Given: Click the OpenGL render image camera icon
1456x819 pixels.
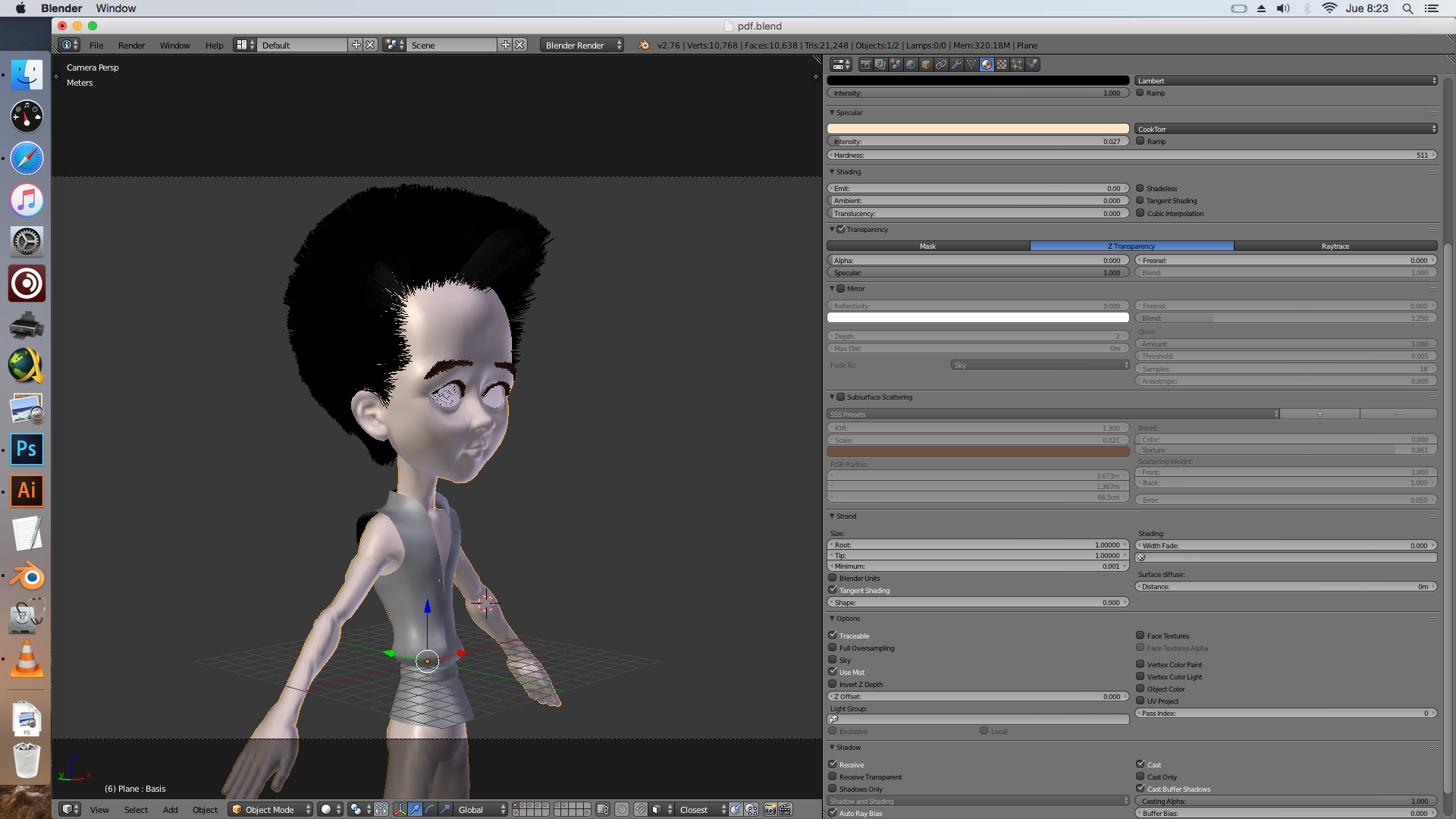Looking at the screenshot, I should pyautogui.click(x=770, y=810).
